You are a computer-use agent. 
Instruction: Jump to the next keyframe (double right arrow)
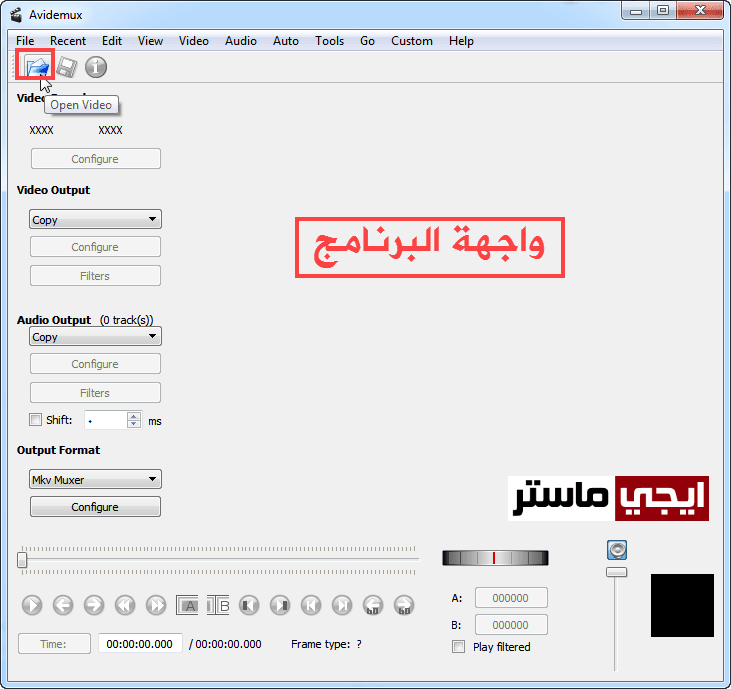click(x=156, y=605)
